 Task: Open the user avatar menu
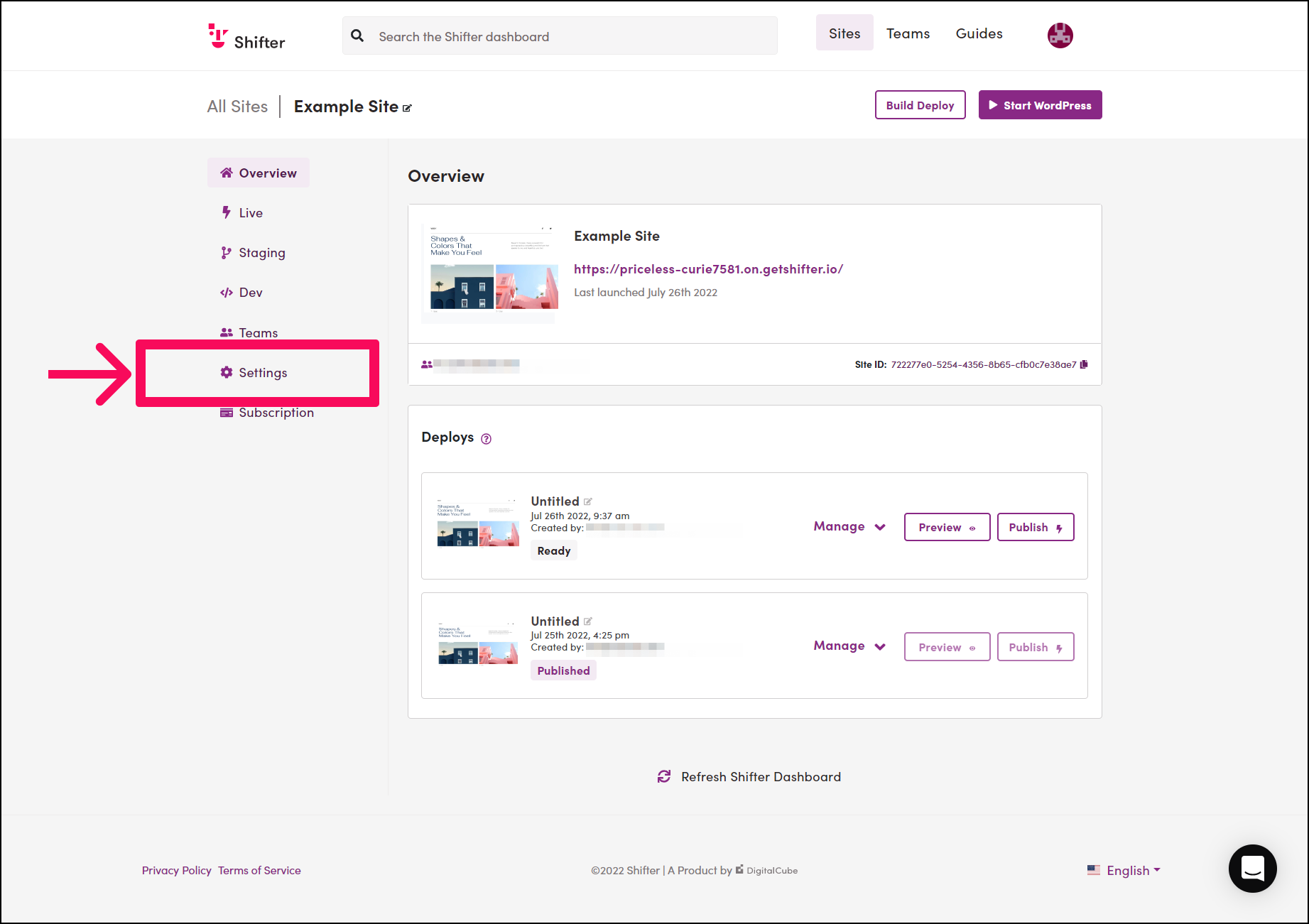tap(1060, 35)
